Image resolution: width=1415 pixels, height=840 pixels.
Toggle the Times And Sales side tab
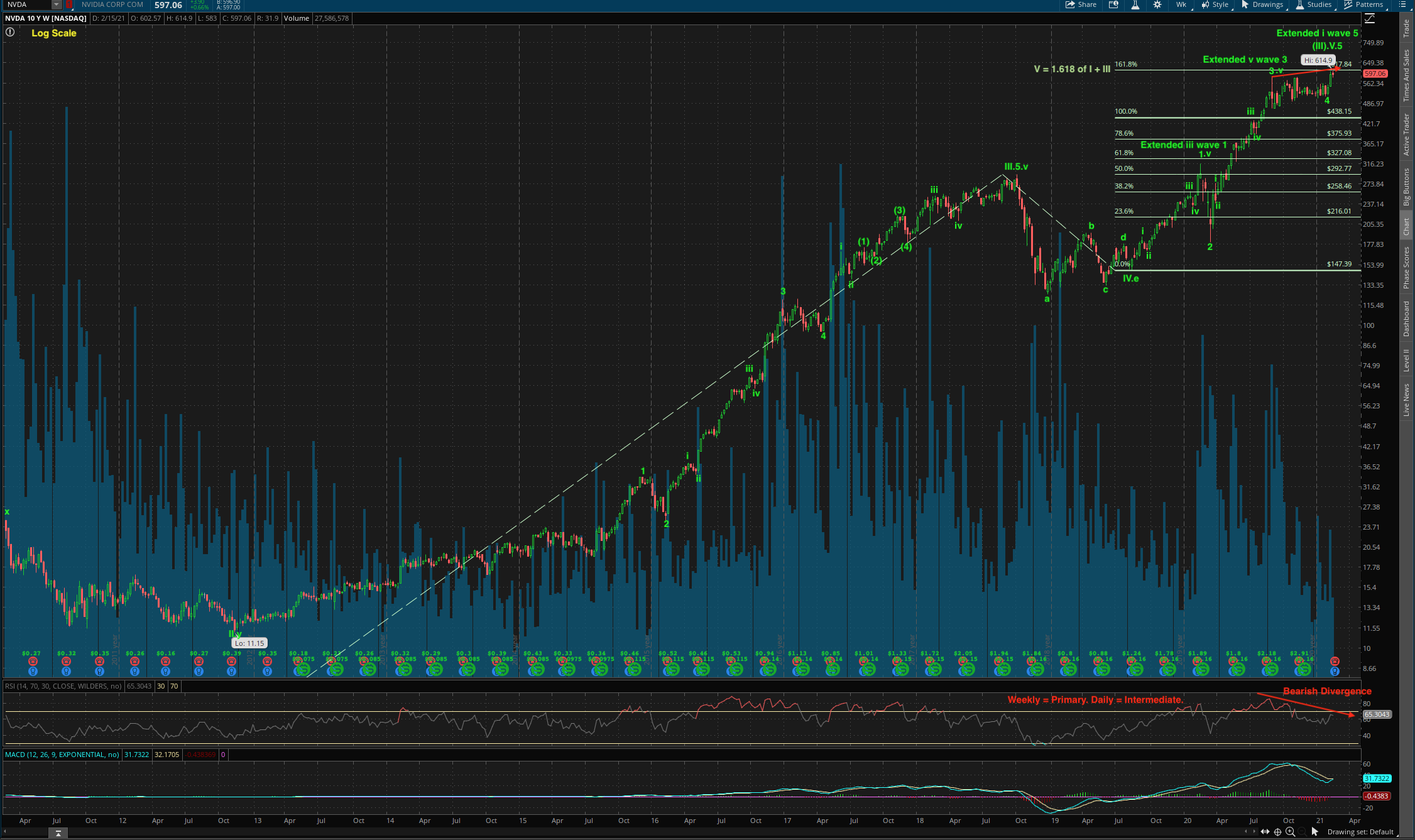point(1406,75)
